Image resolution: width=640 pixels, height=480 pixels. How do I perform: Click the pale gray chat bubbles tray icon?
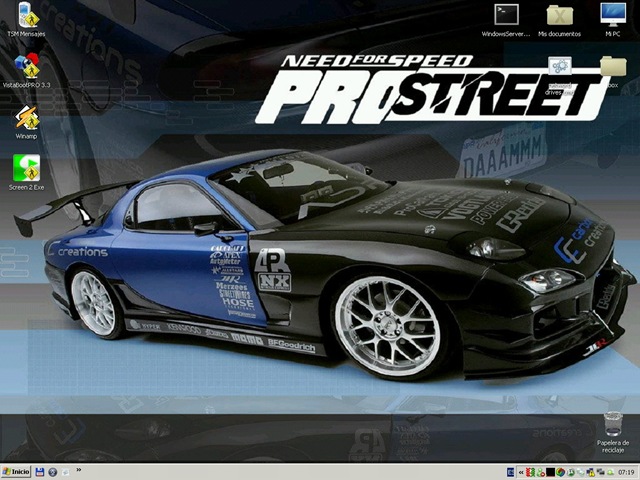point(580,472)
